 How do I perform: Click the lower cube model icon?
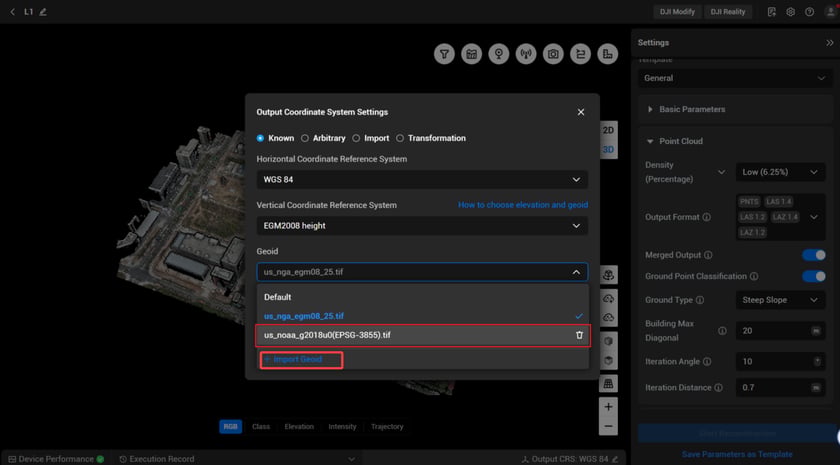pos(608,361)
